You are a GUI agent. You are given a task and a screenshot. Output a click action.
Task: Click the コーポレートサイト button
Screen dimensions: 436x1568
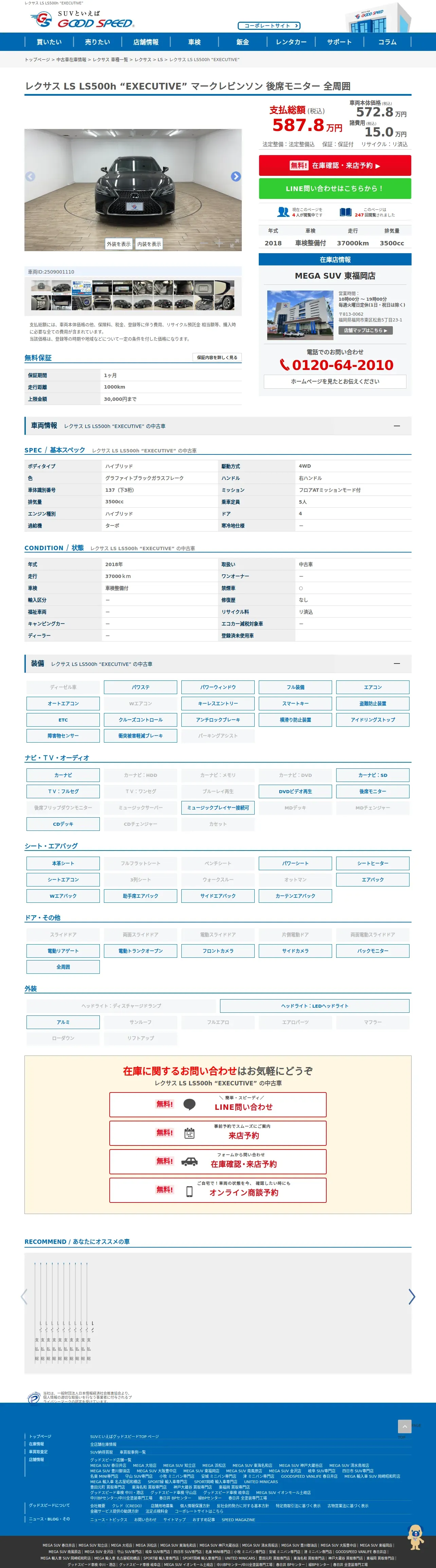pyautogui.click(x=269, y=25)
